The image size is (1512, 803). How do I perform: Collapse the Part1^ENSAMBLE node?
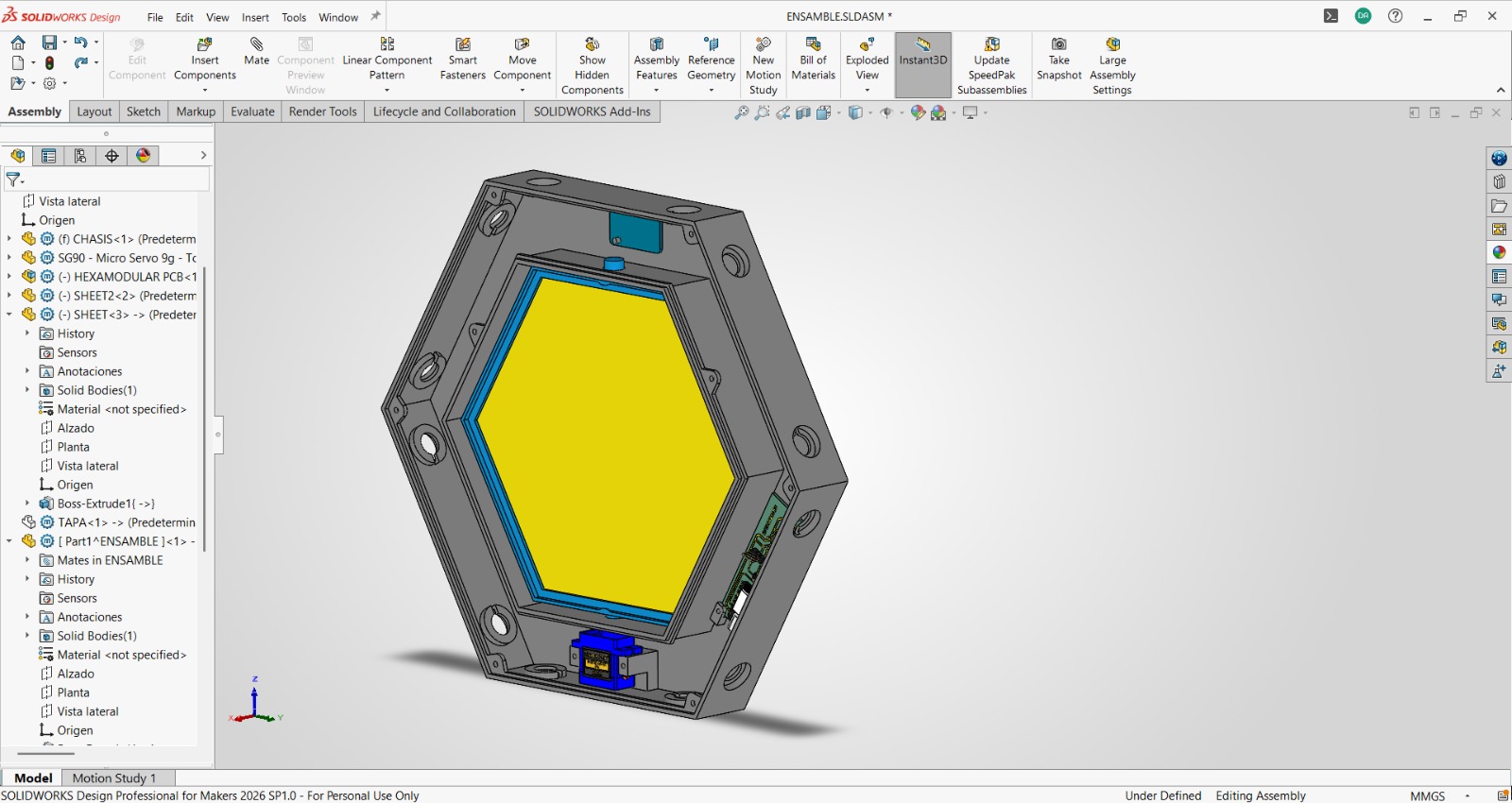9,541
